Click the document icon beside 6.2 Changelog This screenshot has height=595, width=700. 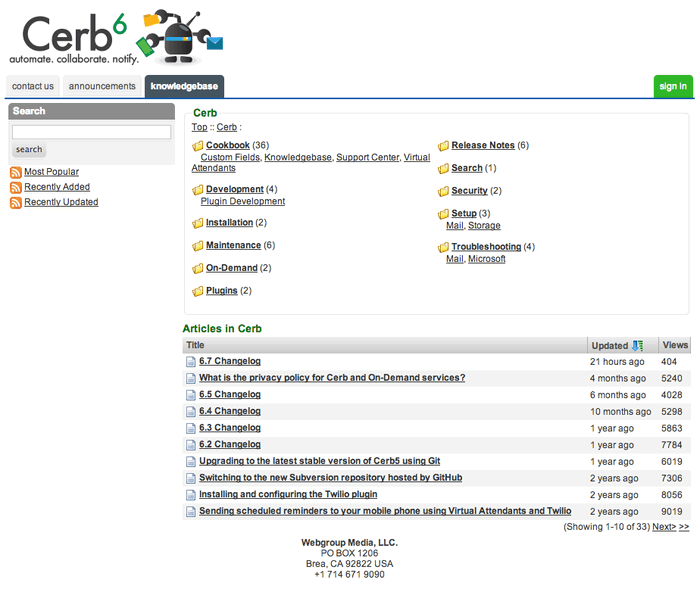[x=191, y=445]
